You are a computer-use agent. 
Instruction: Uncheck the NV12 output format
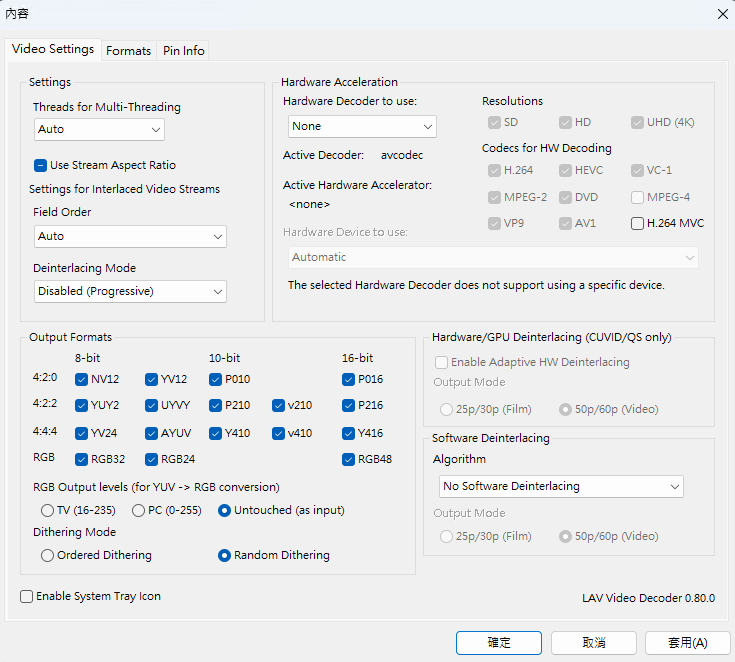(82, 379)
